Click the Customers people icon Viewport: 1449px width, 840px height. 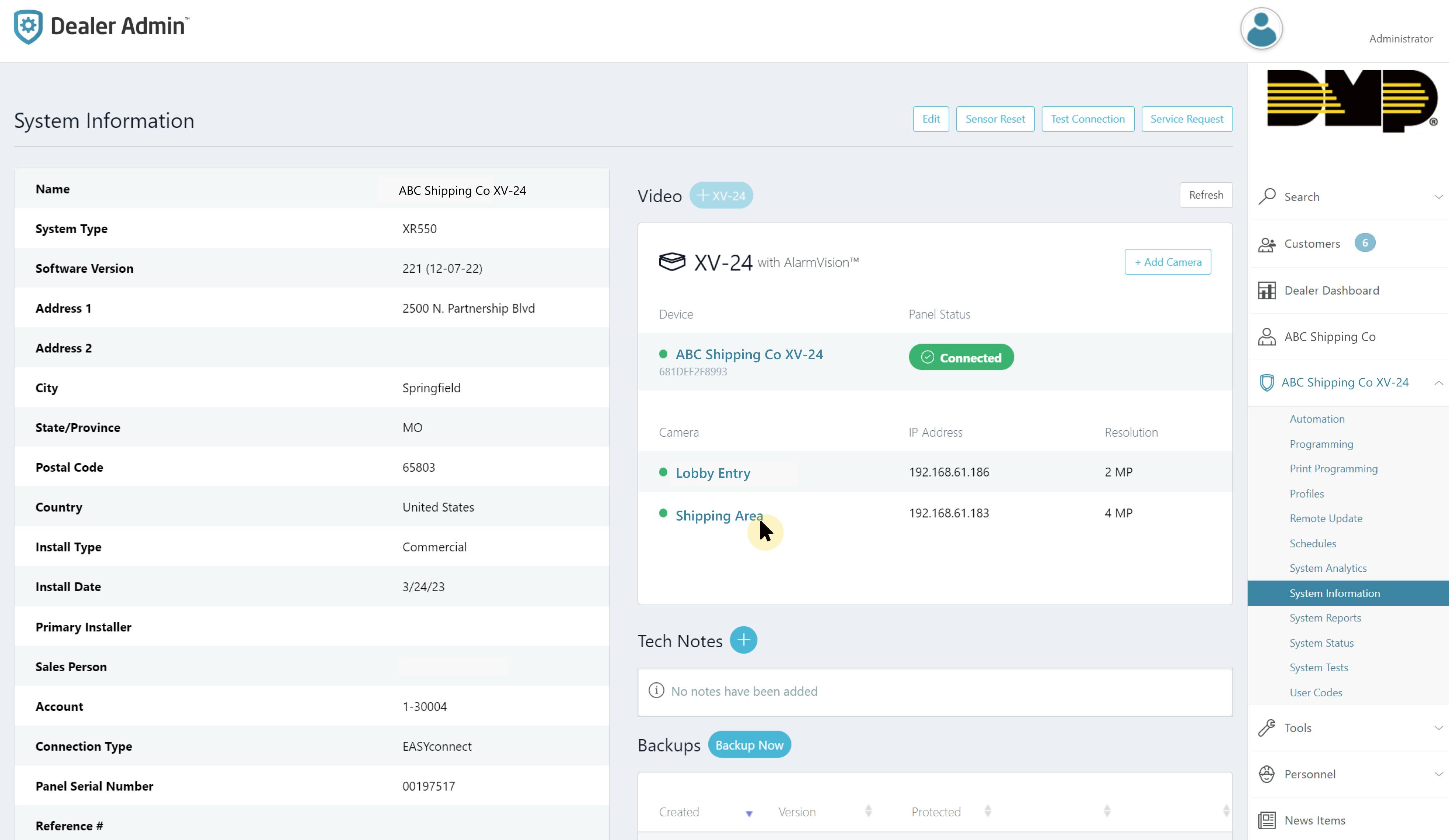coord(1266,244)
